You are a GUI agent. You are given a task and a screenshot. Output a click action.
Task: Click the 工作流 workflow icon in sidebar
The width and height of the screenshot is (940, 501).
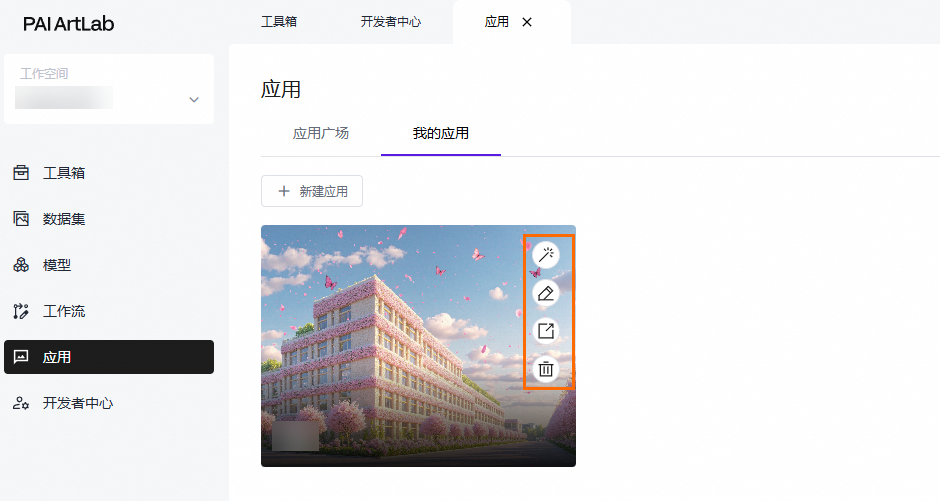(21, 311)
